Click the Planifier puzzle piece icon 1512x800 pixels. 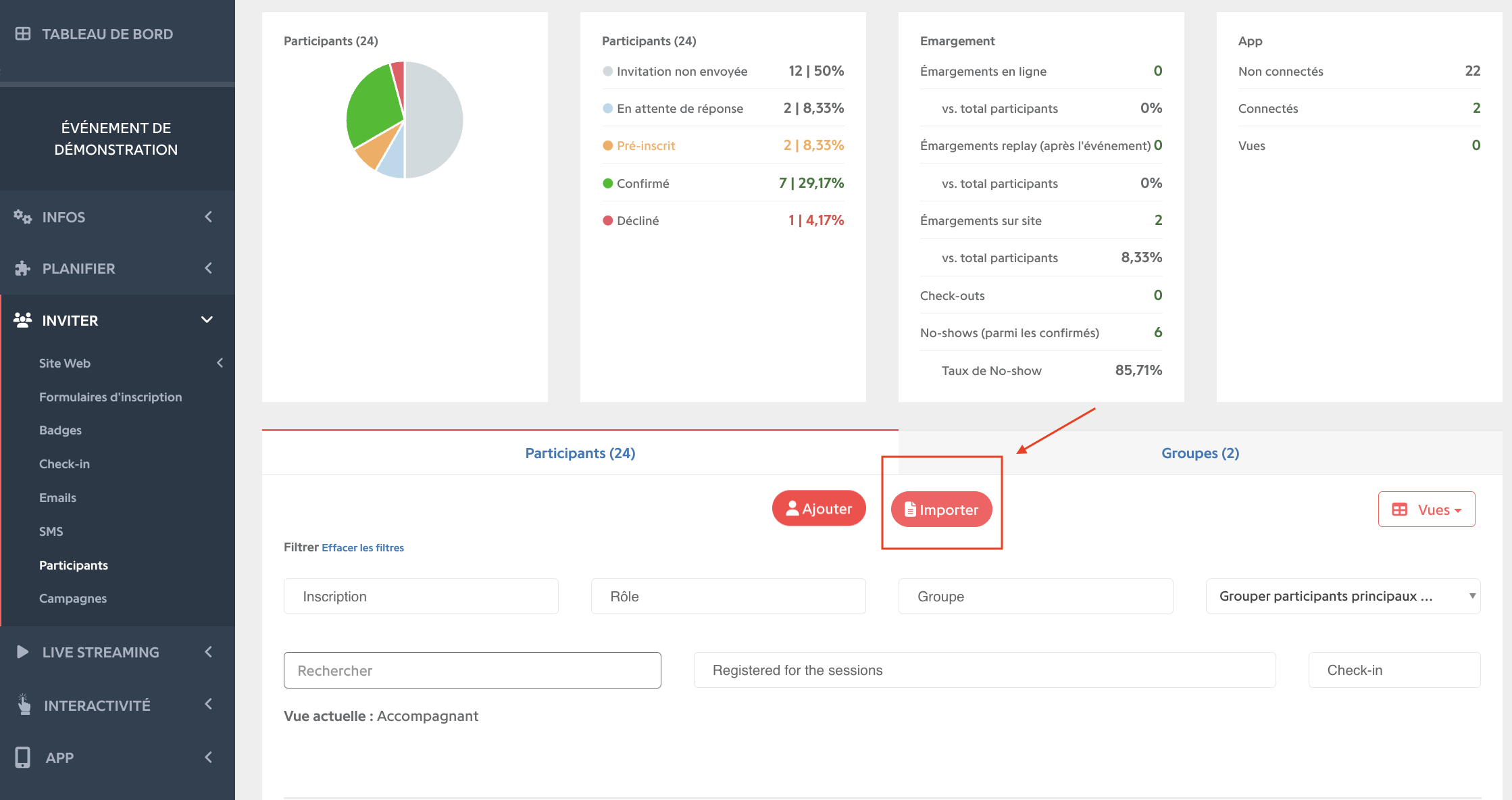[x=23, y=268]
